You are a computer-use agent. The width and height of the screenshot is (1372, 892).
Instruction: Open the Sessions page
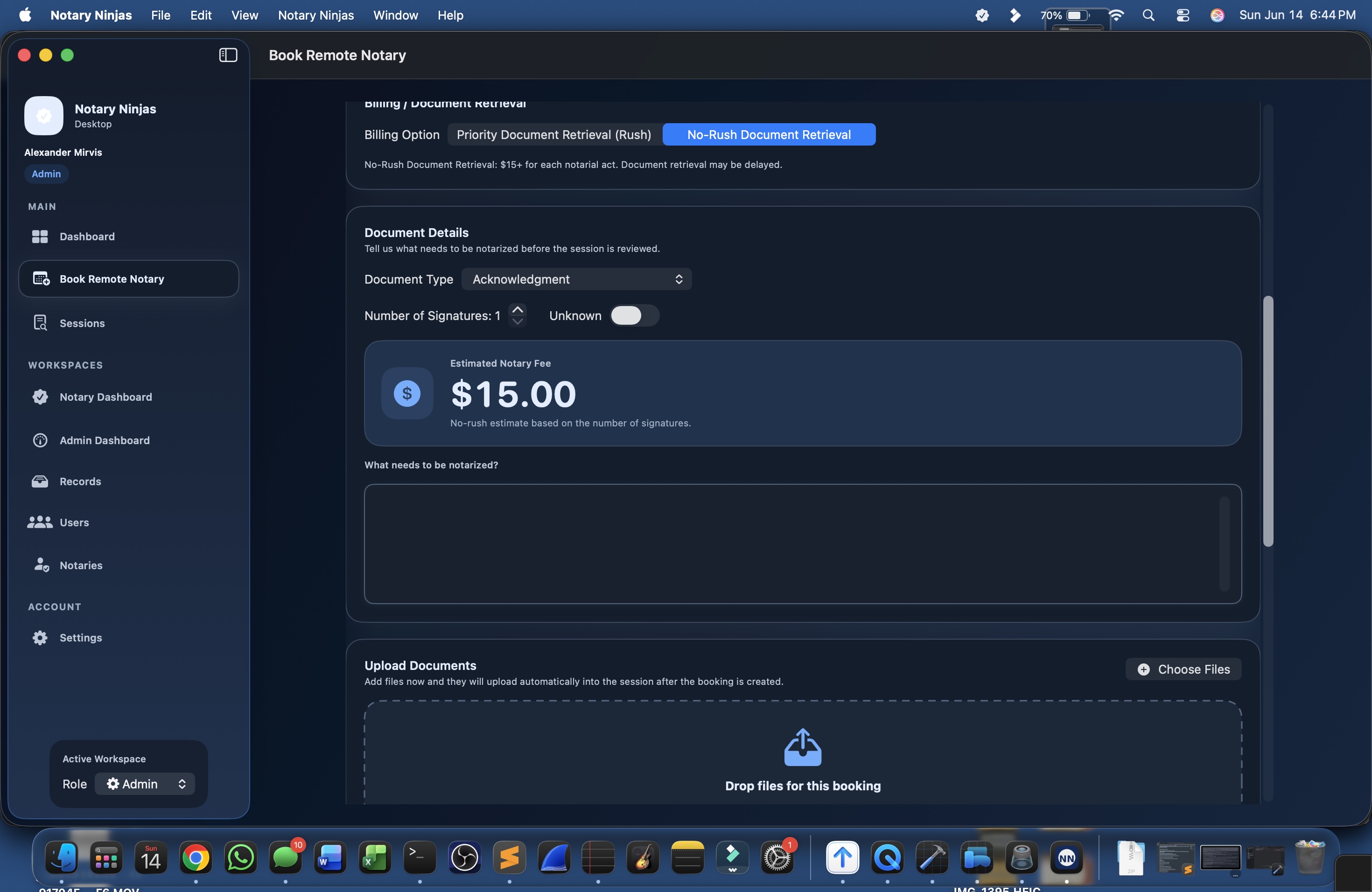tap(128, 323)
